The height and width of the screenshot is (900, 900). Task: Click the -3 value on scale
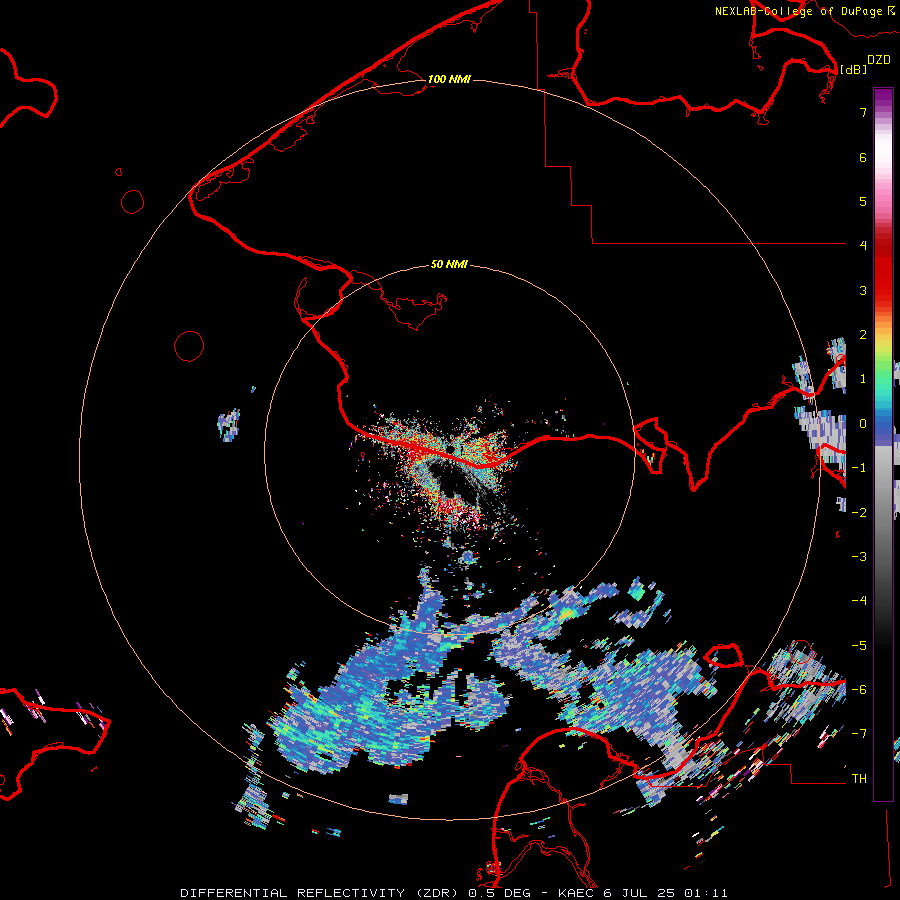point(859,556)
